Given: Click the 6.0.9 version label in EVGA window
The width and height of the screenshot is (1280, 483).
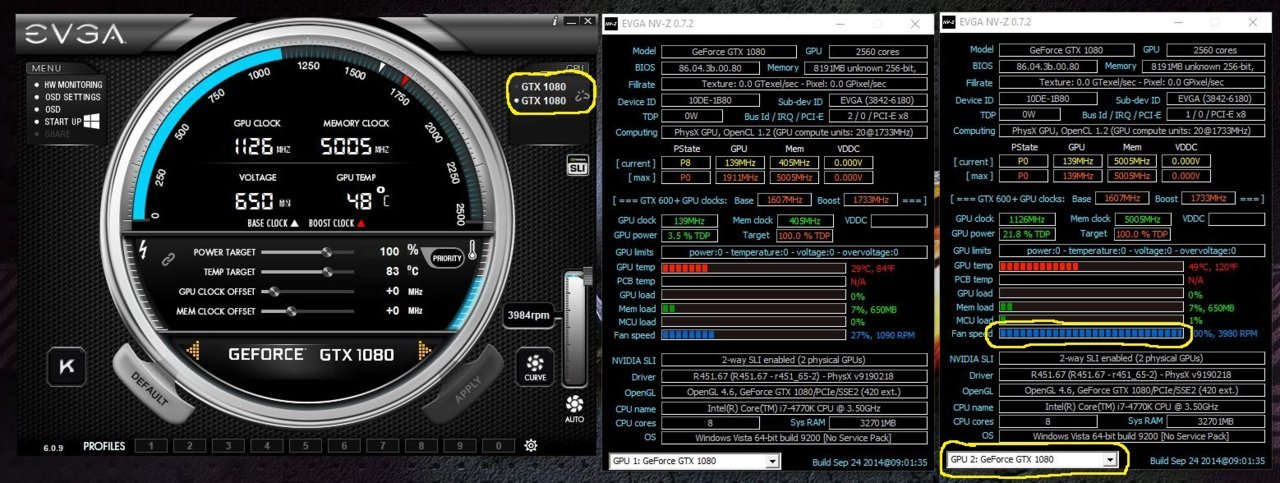Looking at the screenshot, I should pos(53,446).
